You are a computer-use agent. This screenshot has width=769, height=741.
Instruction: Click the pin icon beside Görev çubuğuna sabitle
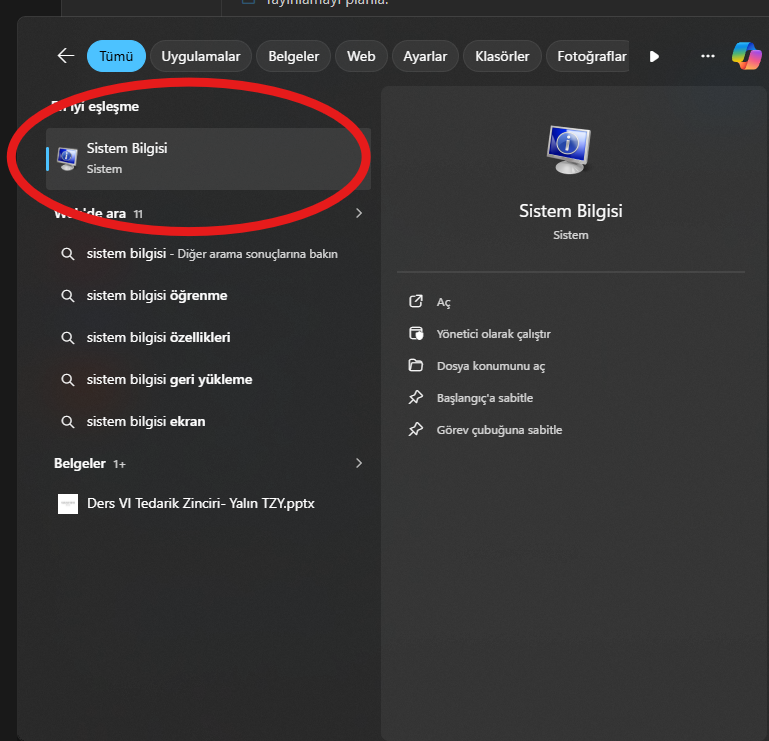[416, 430]
